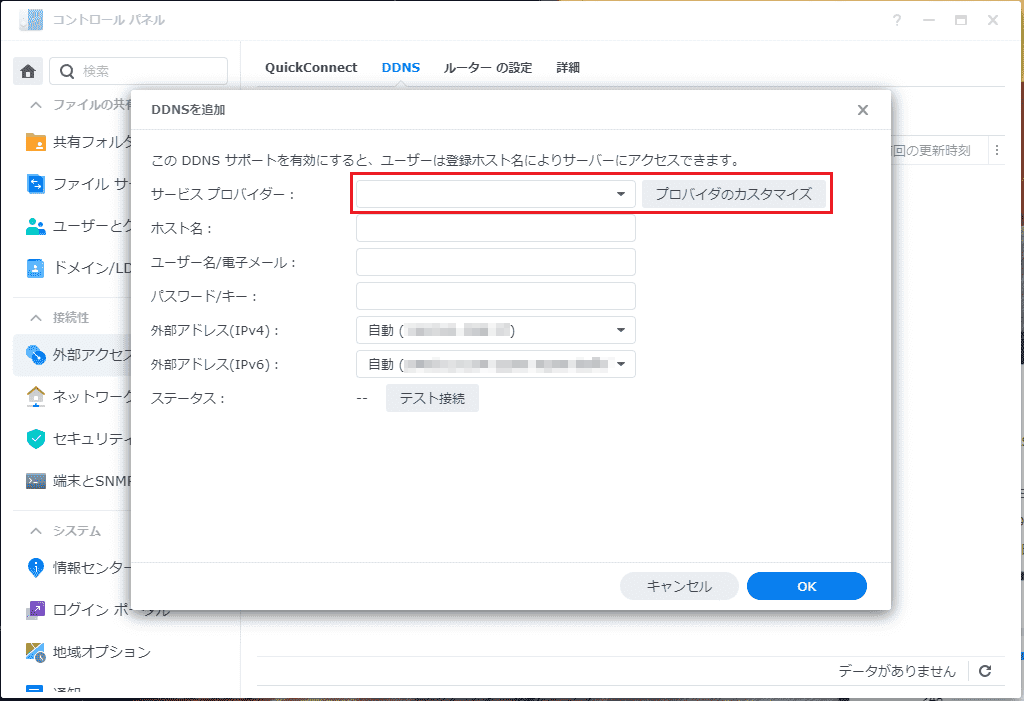The image size is (1024, 701).
Task: Open the 外部アドレス(IPv6) dropdown
Action: [x=496, y=364]
